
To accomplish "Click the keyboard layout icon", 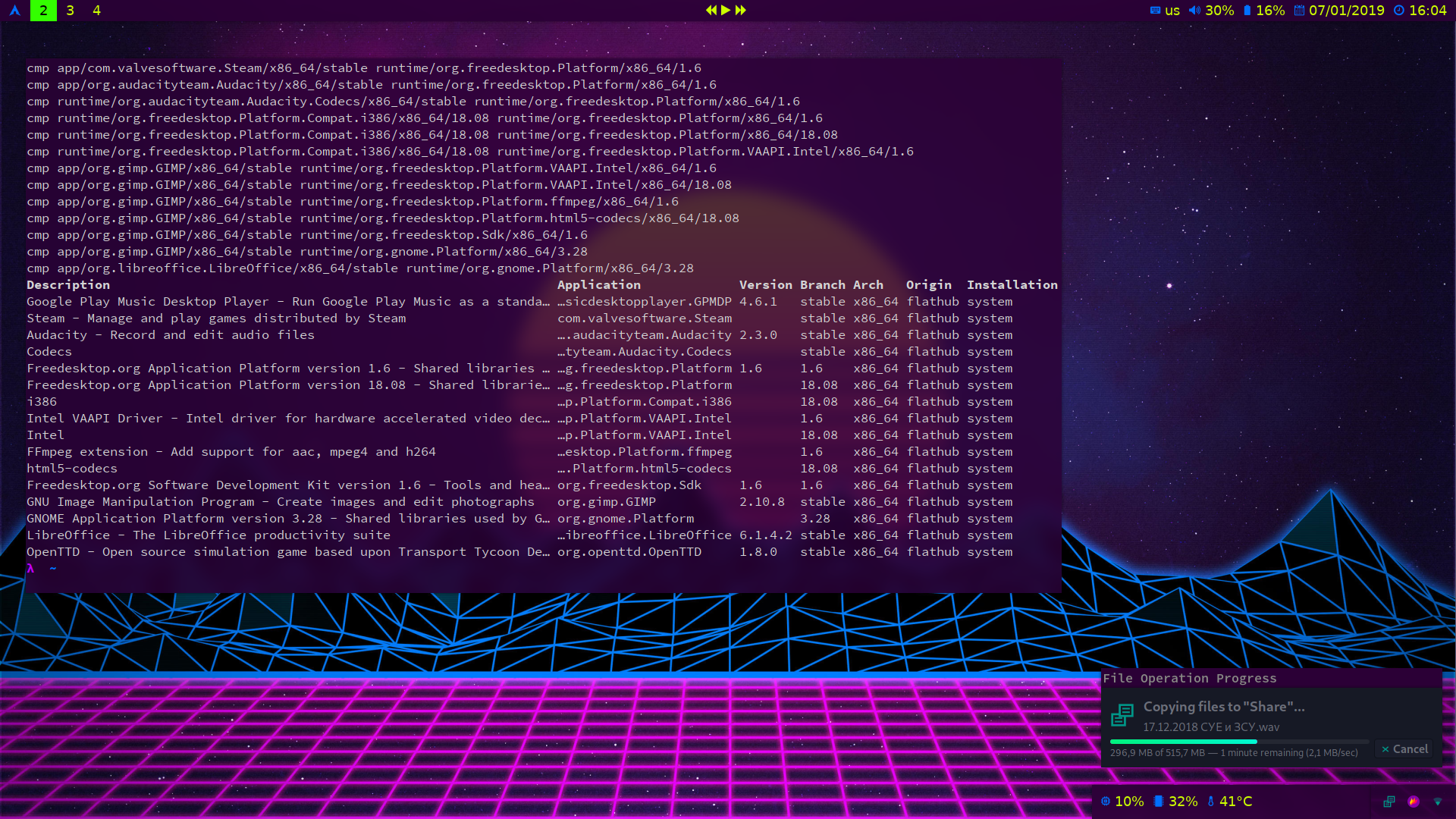I will [x=1155, y=11].
